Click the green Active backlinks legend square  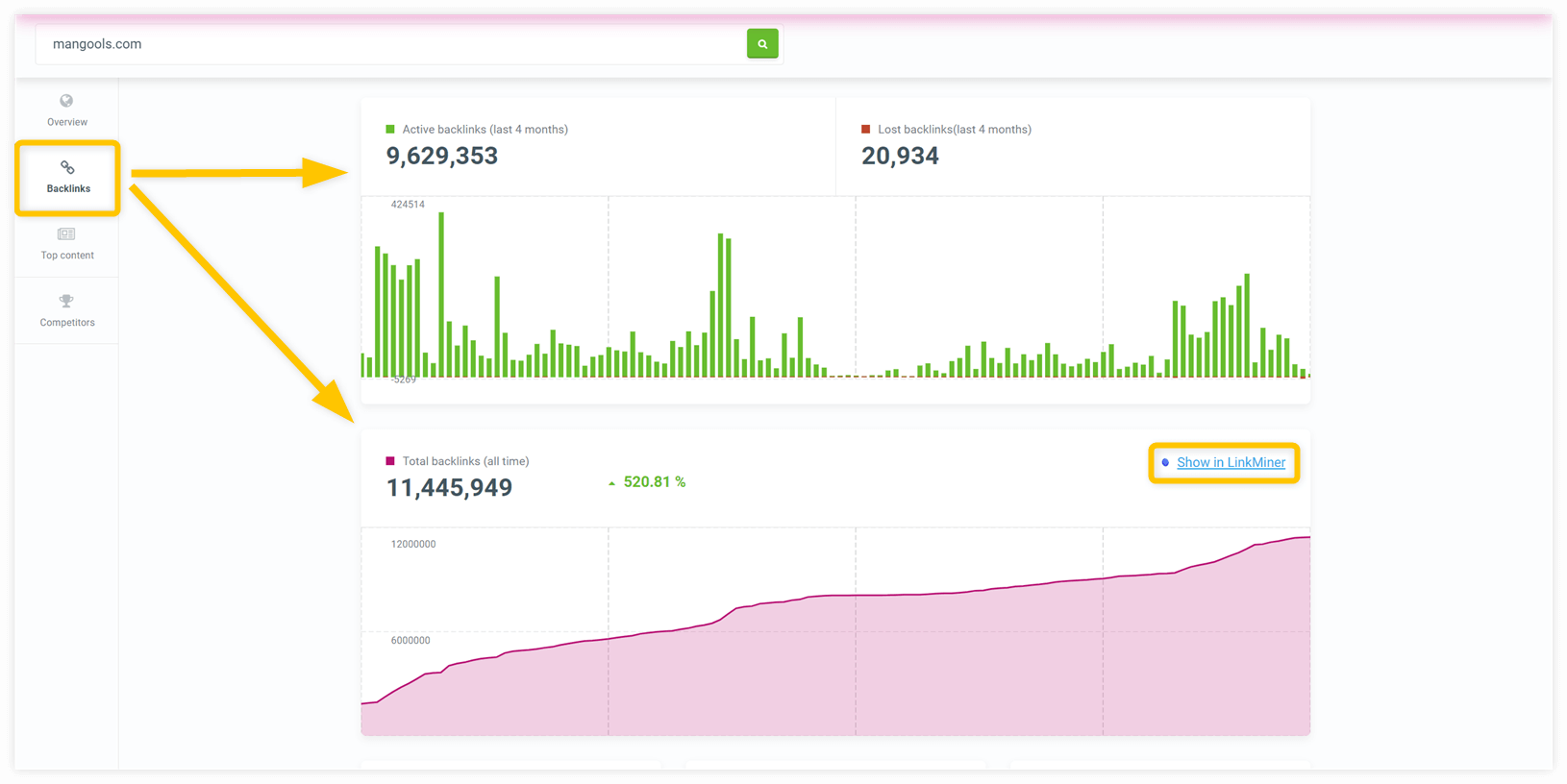coord(390,129)
